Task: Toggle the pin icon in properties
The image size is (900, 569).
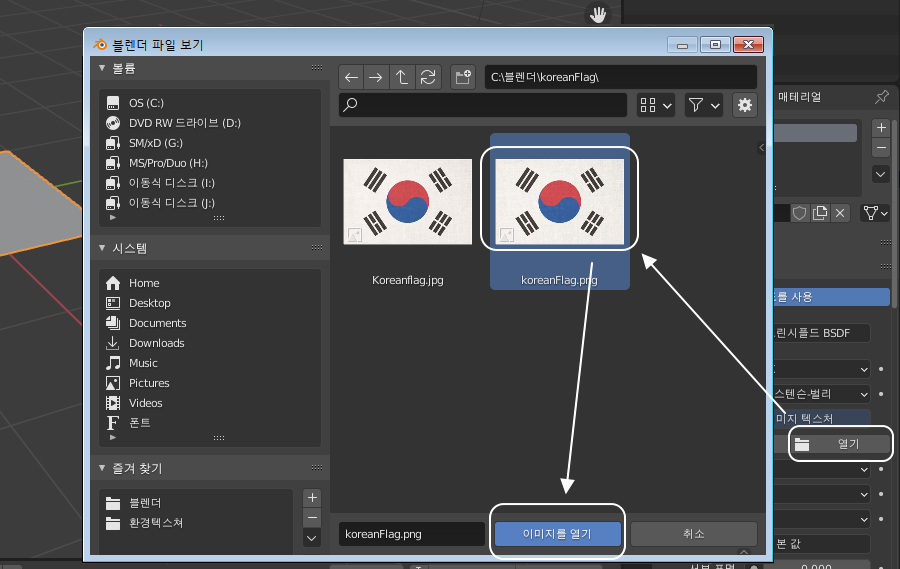Action: tap(882, 97)
